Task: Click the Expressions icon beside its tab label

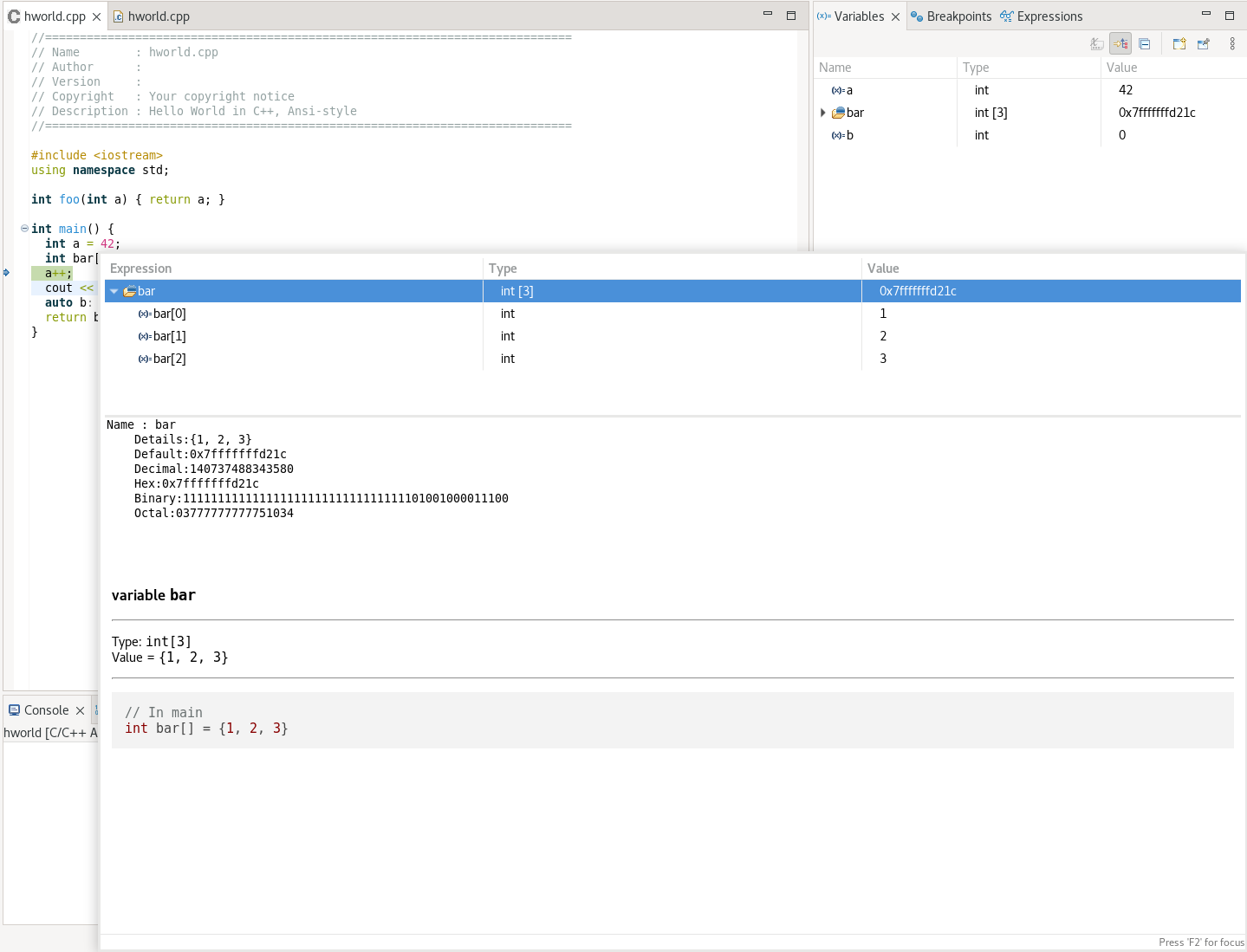Action: pyautogui.click(x=1005, y=16)
